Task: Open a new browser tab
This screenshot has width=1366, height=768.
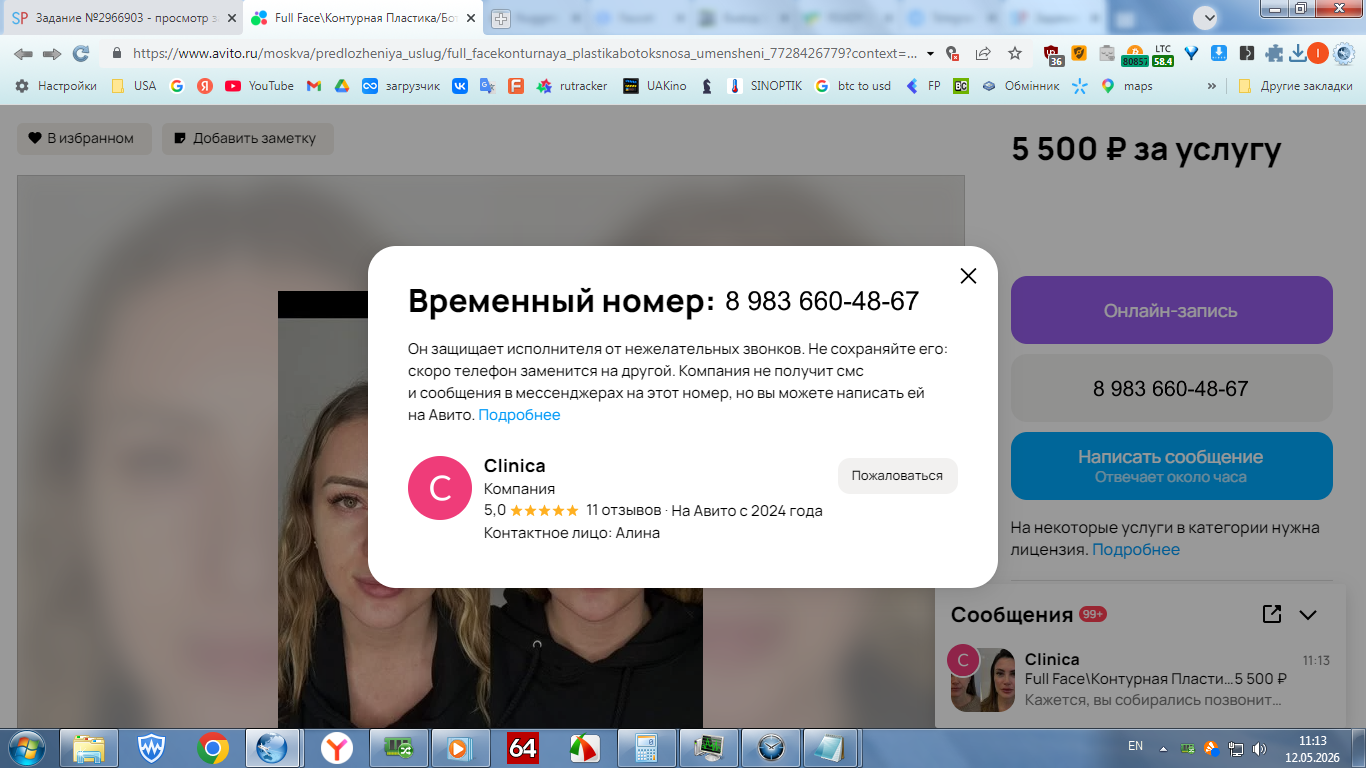Action: pos(500,18)
